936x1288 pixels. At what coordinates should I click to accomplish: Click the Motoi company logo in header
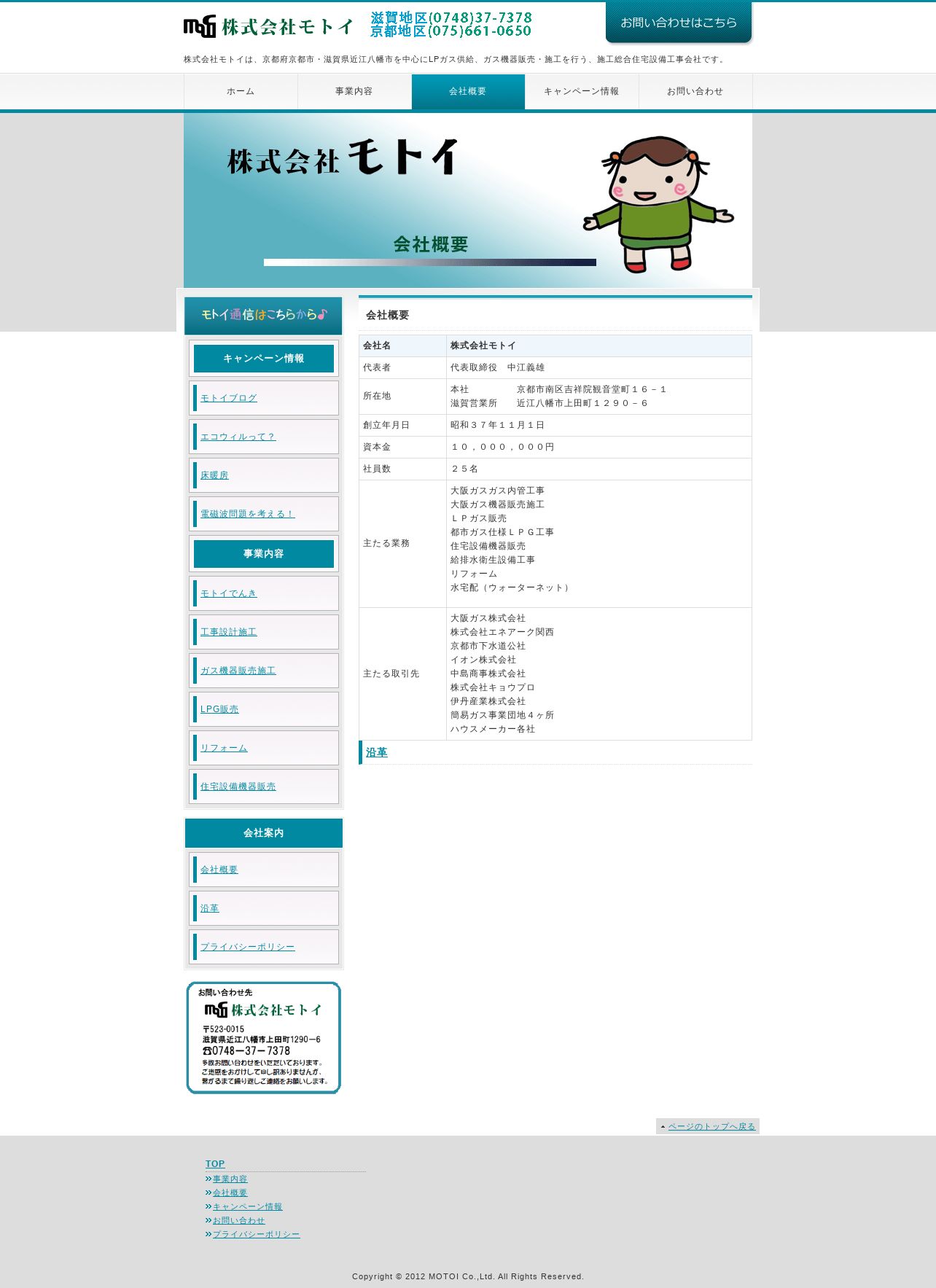(268, 27)
